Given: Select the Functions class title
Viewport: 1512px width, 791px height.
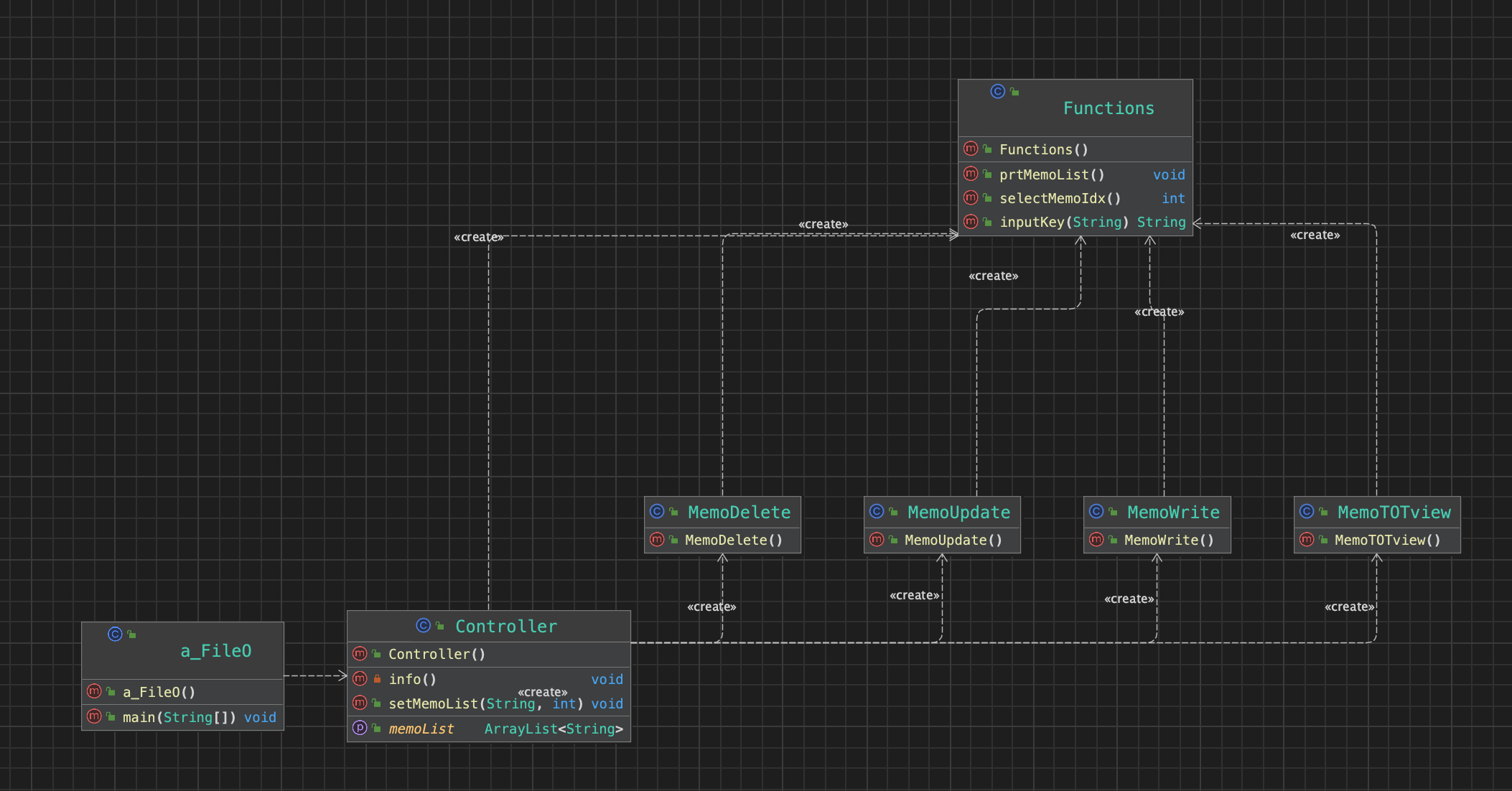Looking at the screenshot, I should (x=1108, y=108).
